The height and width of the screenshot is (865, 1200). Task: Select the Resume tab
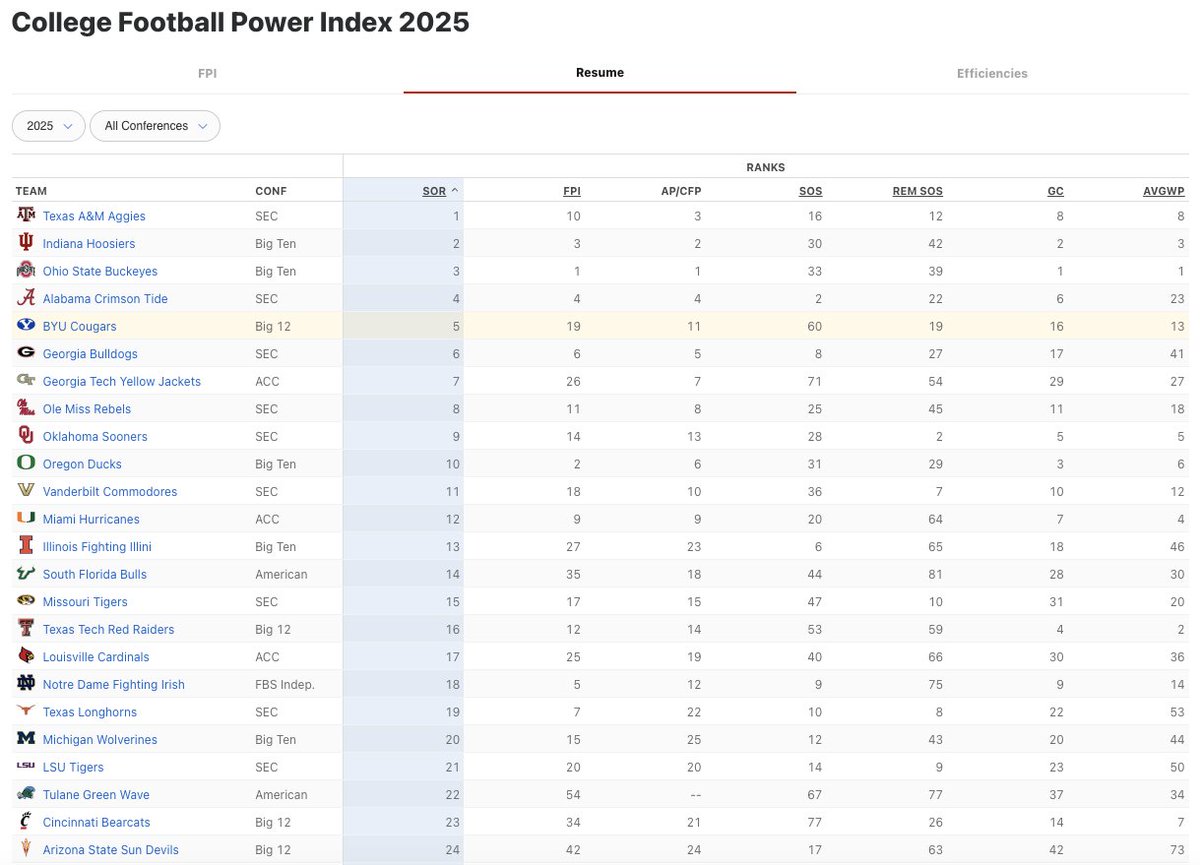600,73
